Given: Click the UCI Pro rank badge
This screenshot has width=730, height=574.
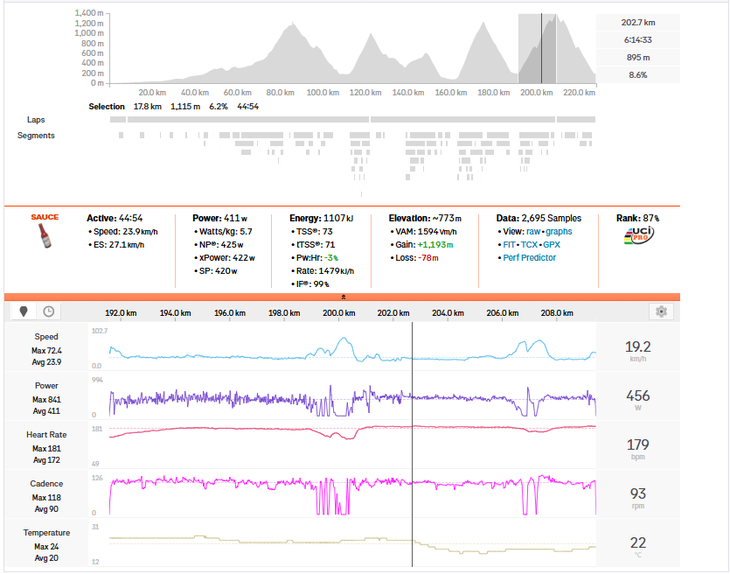Looking at the screenshot, I should (638, 235).
